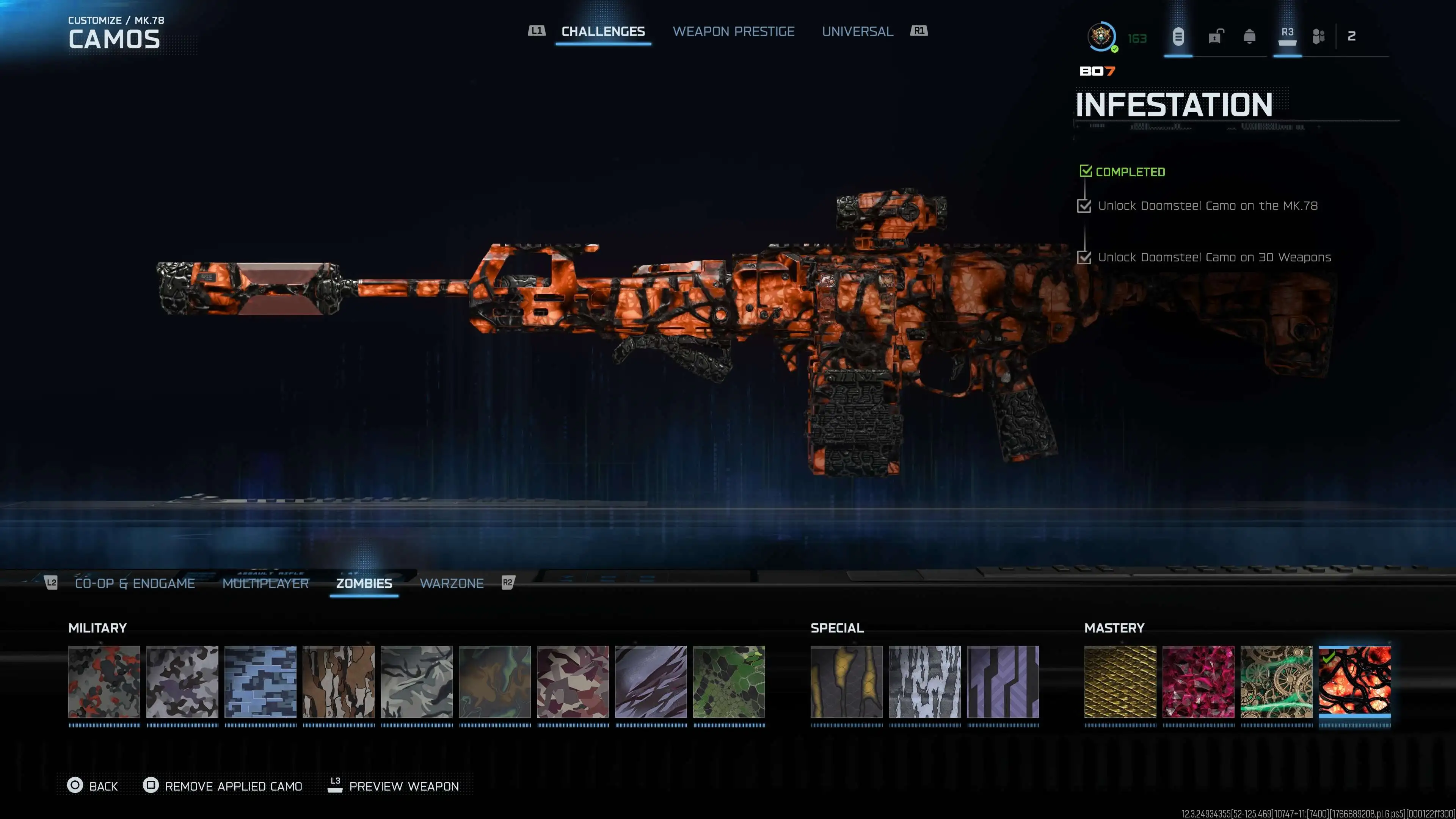Viewport: 1456px width, 819px height.
Task: Open the Co-op & Endgame category
Action: click(x=135, y=583)
